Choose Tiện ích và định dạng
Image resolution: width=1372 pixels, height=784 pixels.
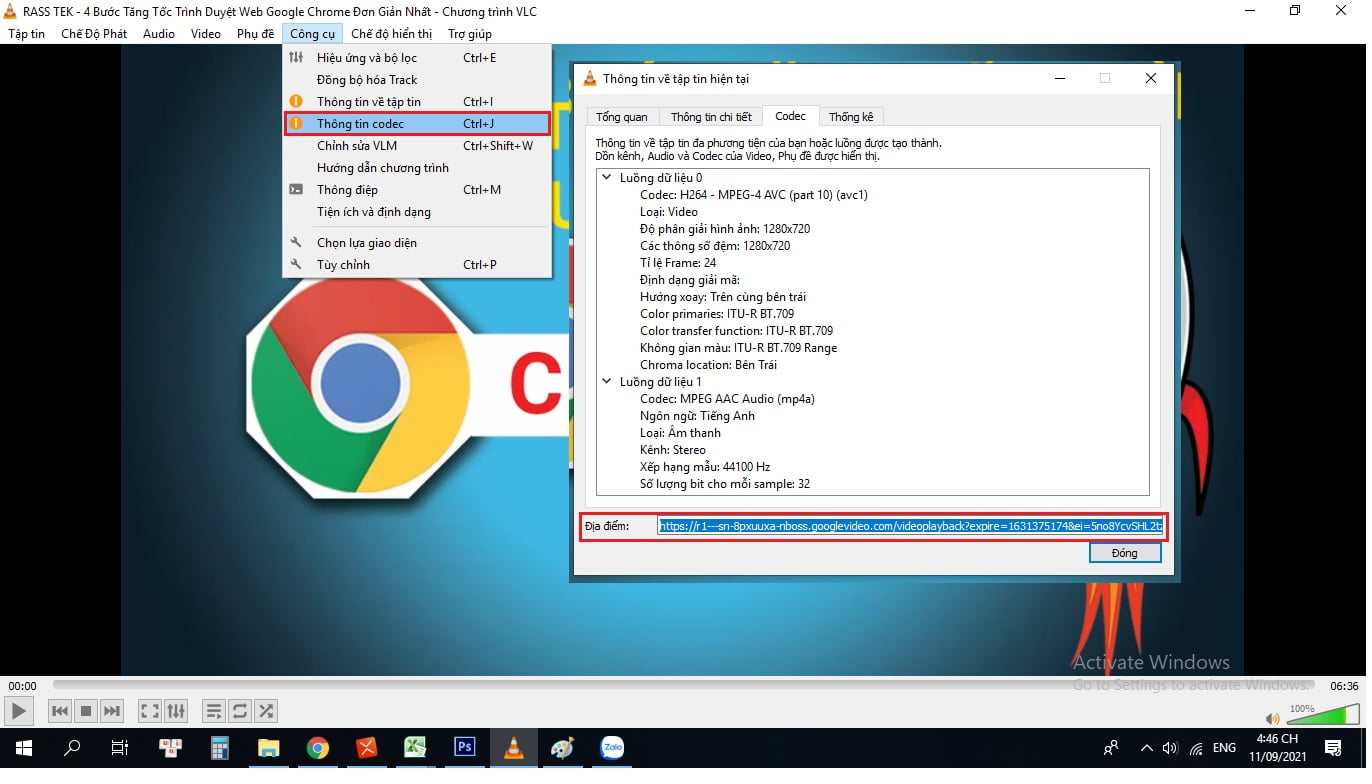(x=417, y=212)
